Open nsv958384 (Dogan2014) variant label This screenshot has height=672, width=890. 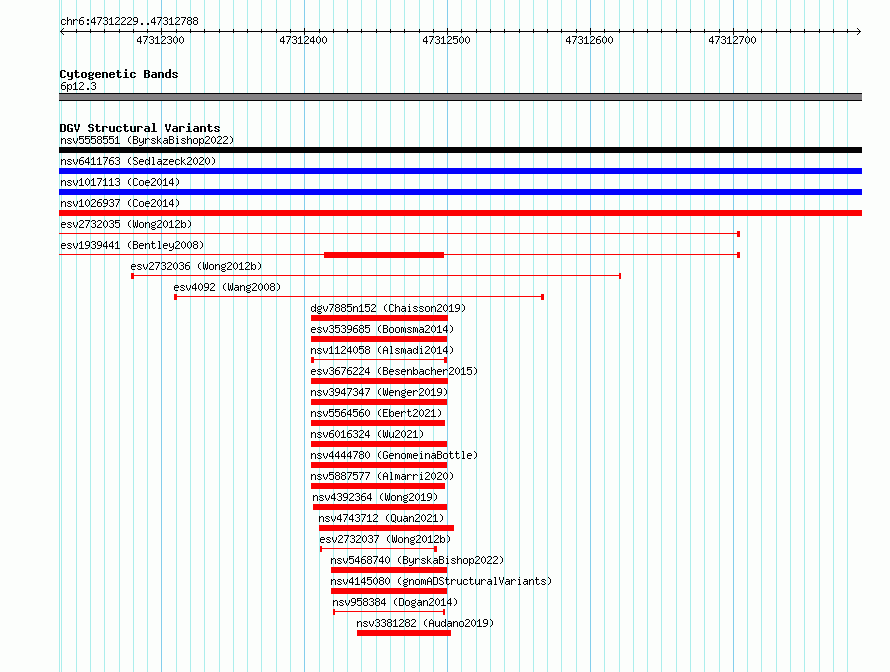point(395,602)
